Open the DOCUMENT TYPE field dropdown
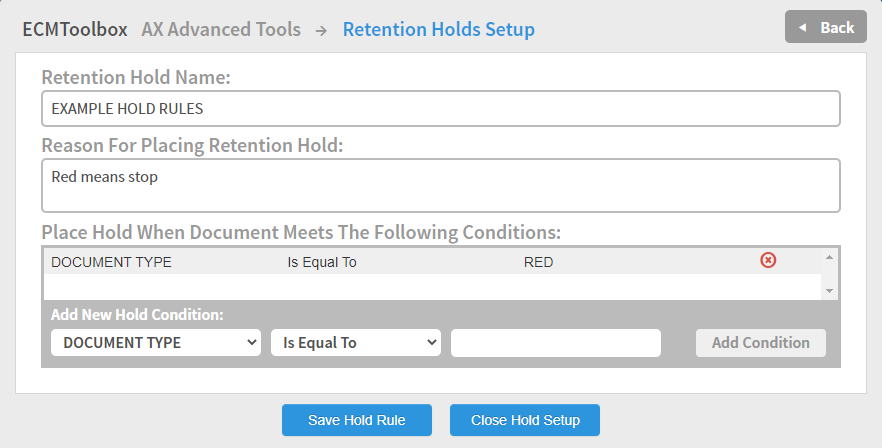The image size is (882, 448). click(x=156, y=343)
